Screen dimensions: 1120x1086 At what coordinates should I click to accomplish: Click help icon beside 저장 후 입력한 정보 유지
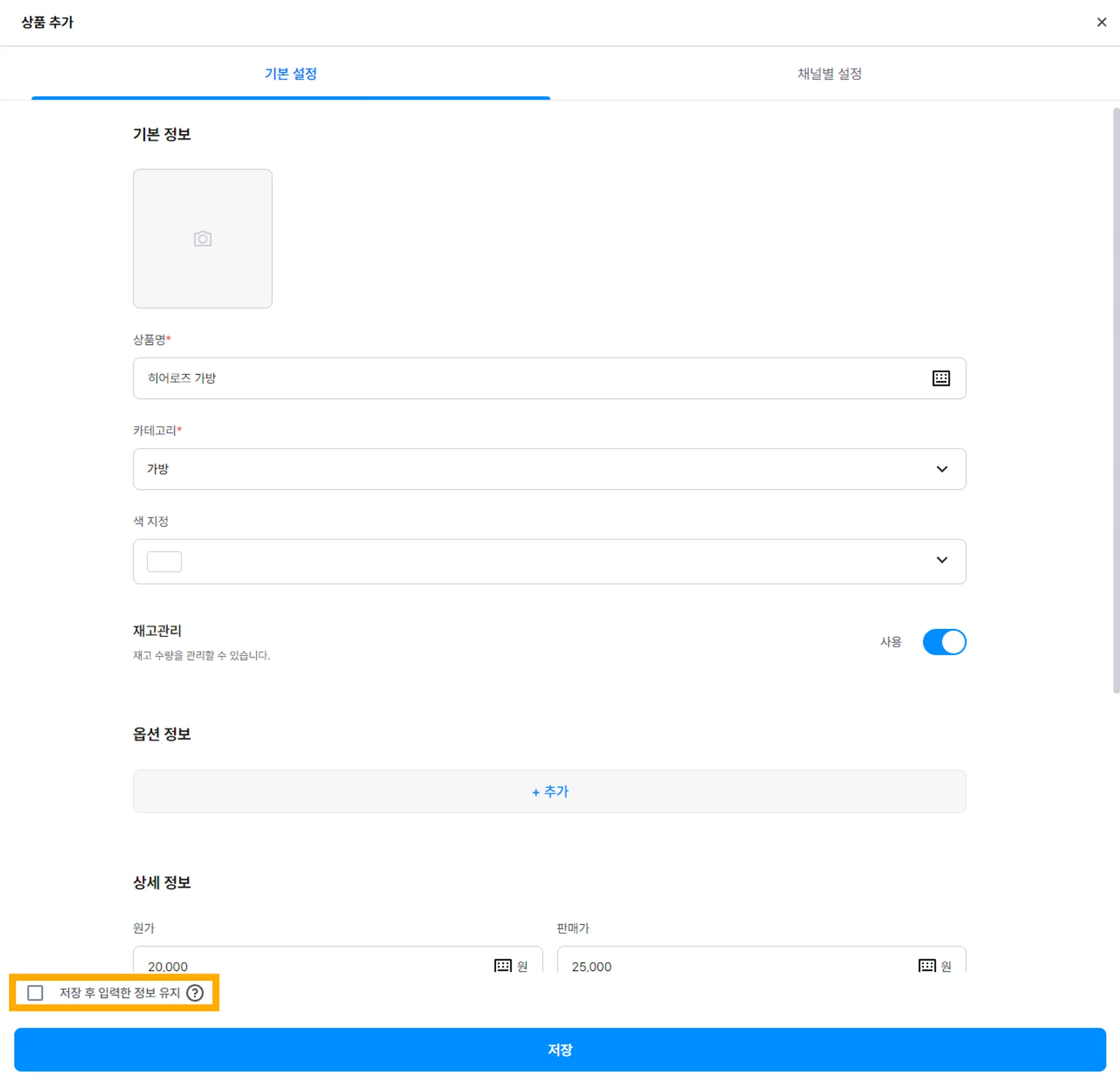(x=195, y=993)
